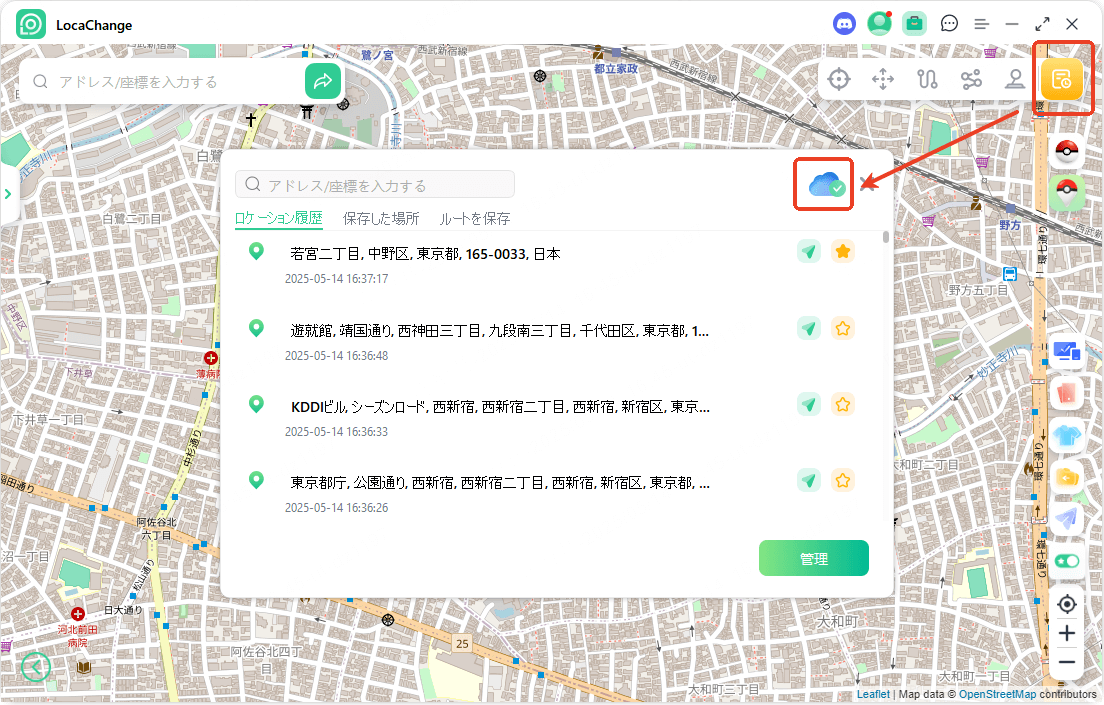The height and width of the screenshot is (705, 1104).
Task: Teleport to 遊就館 via green arrow
Action: (x=809, y=328)
